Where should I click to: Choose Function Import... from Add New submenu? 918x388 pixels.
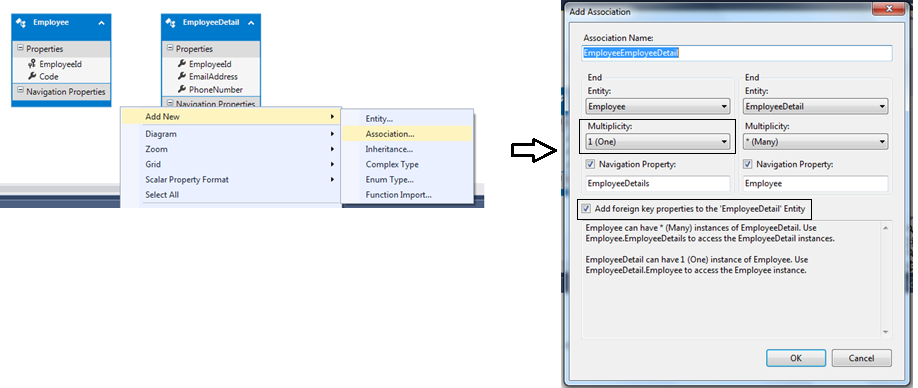point(407,195)
